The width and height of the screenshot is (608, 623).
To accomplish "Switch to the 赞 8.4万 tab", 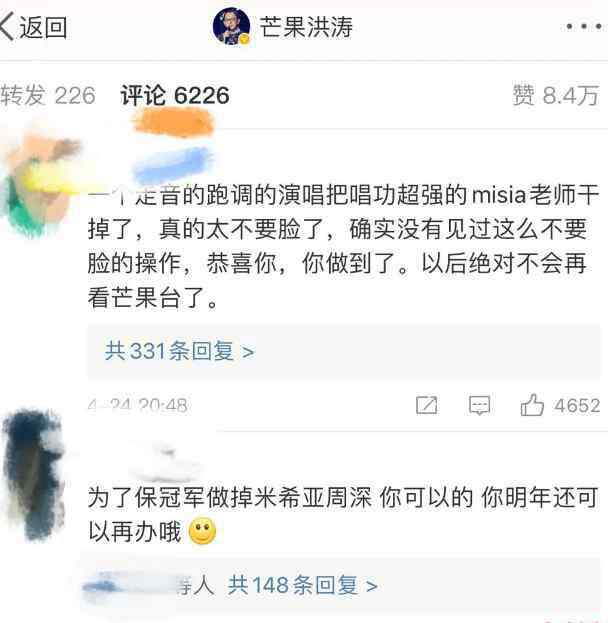I will [556, 95].
